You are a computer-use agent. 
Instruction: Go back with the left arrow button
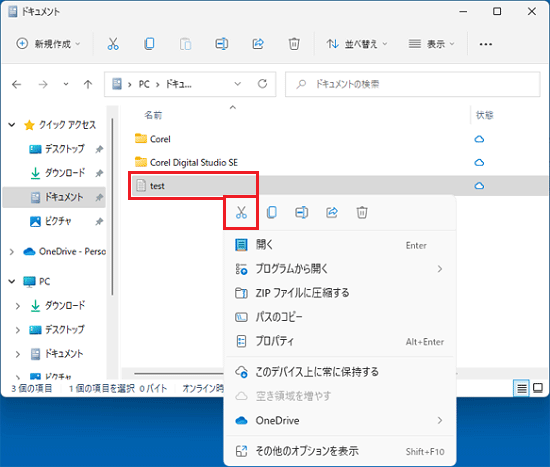[16, 84]
